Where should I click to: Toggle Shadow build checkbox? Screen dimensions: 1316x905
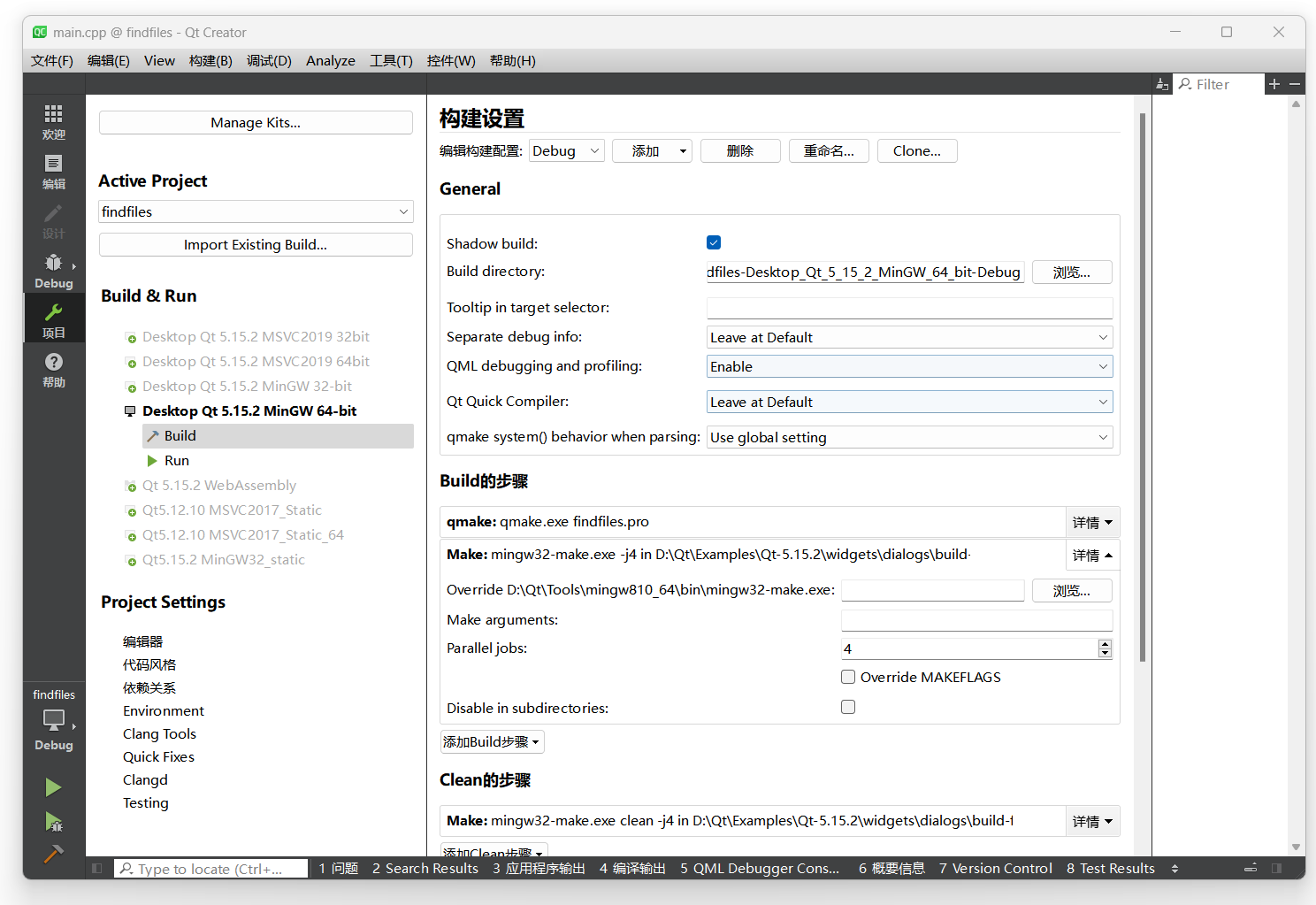click(x=714, y=242)
